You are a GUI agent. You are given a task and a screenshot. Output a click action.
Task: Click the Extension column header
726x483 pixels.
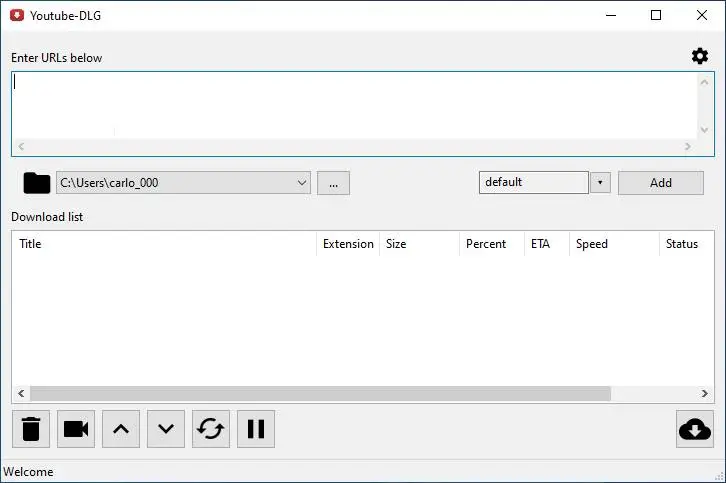point(348,244)
